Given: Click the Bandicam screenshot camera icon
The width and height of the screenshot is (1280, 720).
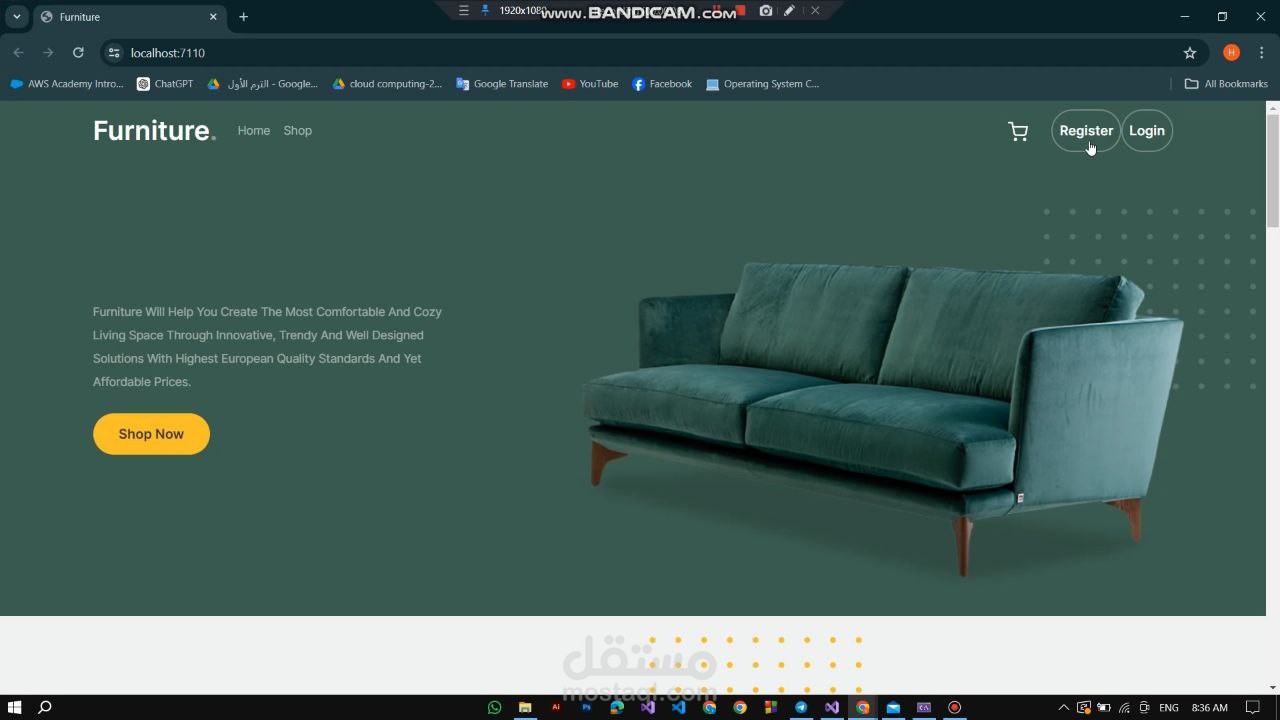Looking at the screenshot, I should click(766, 10).
